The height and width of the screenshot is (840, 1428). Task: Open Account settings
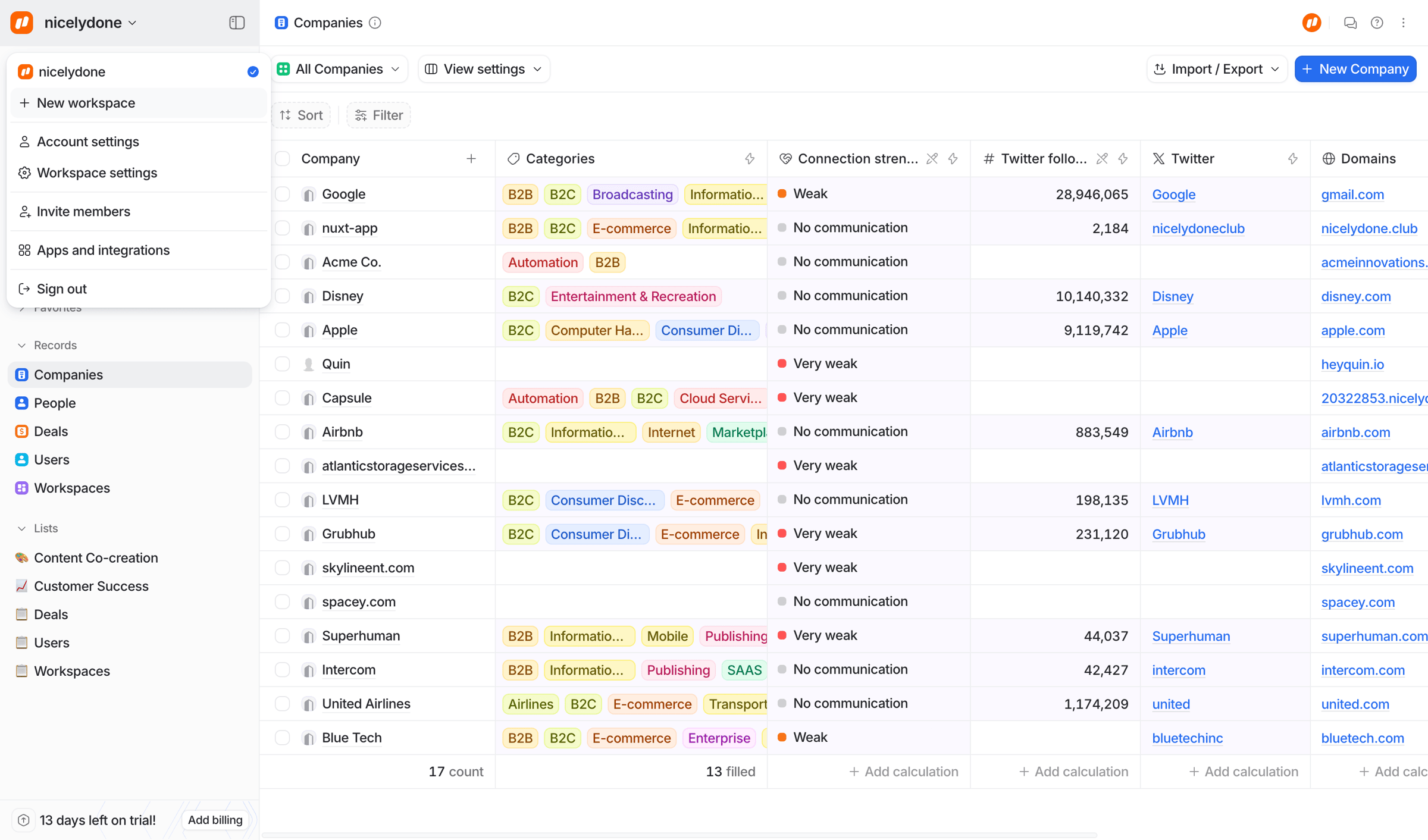[x=138, y=142]
